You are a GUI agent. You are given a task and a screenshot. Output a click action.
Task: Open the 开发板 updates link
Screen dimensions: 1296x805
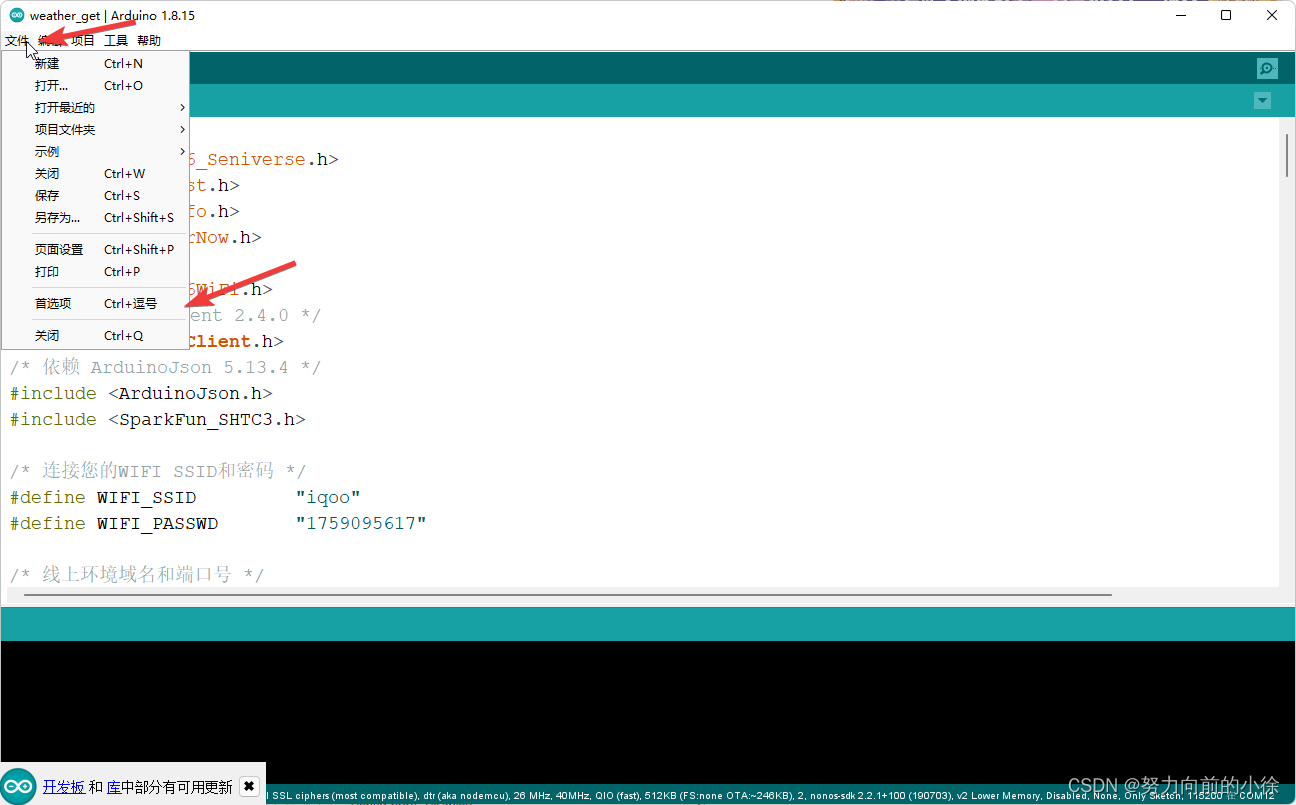tap(64, 787)
